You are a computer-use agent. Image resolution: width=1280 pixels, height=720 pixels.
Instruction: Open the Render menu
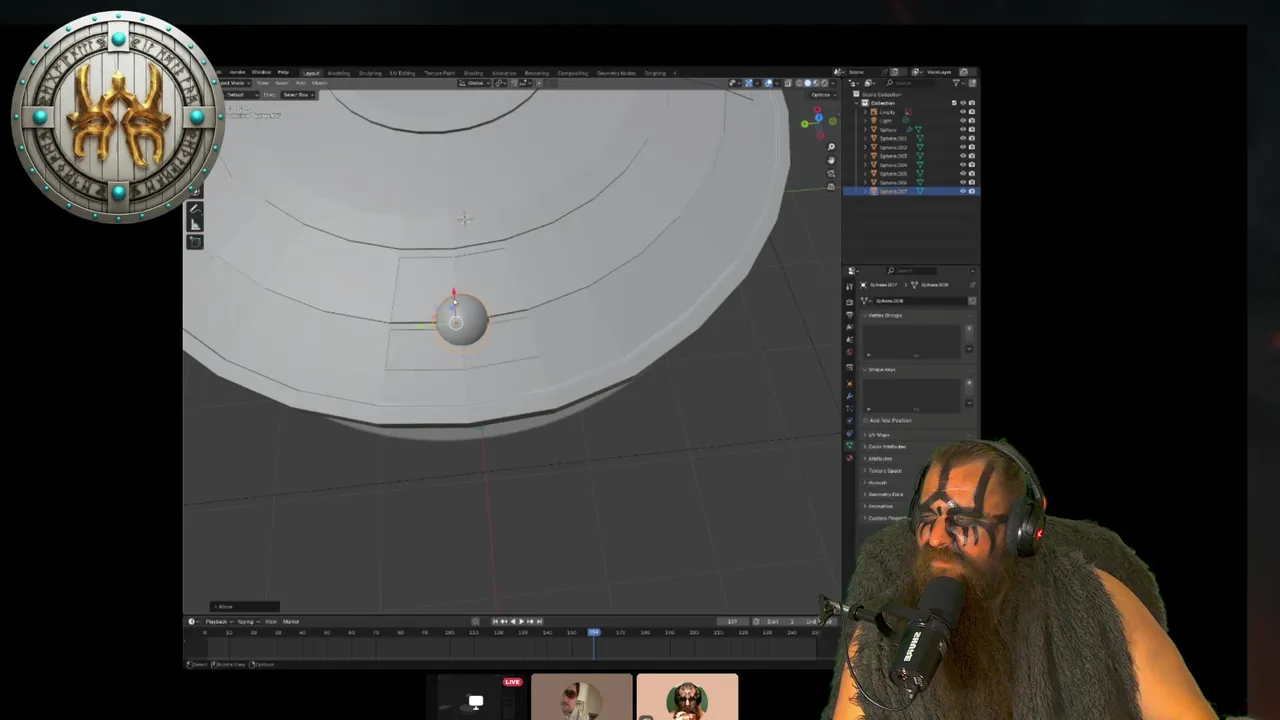(237, 73)
